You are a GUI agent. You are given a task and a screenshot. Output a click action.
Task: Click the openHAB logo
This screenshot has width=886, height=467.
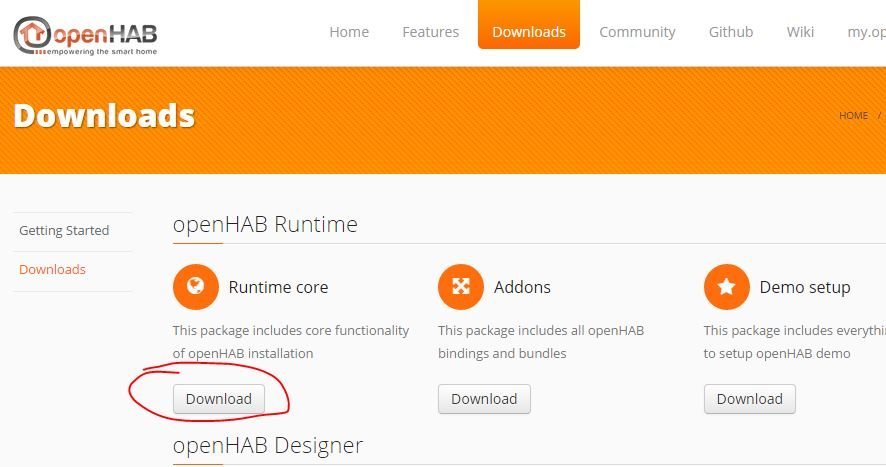click(85, 36)
